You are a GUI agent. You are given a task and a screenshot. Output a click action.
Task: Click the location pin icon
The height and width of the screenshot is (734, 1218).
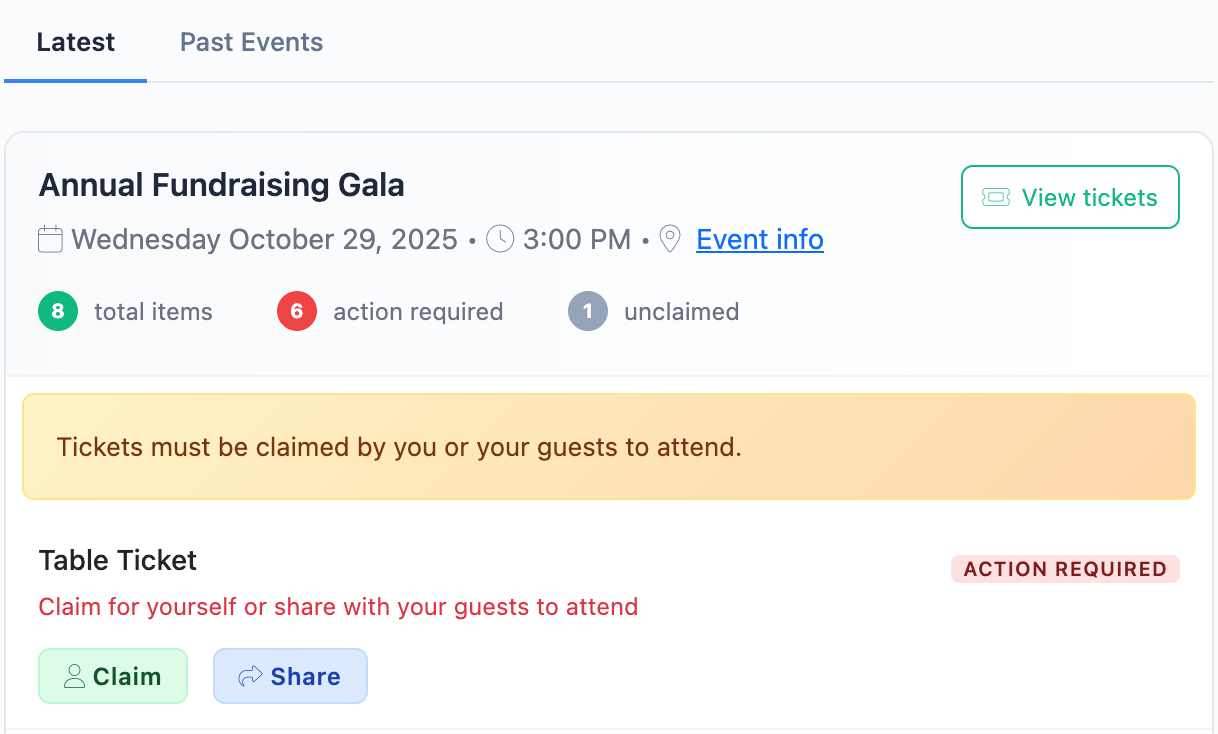pos(670,240)
